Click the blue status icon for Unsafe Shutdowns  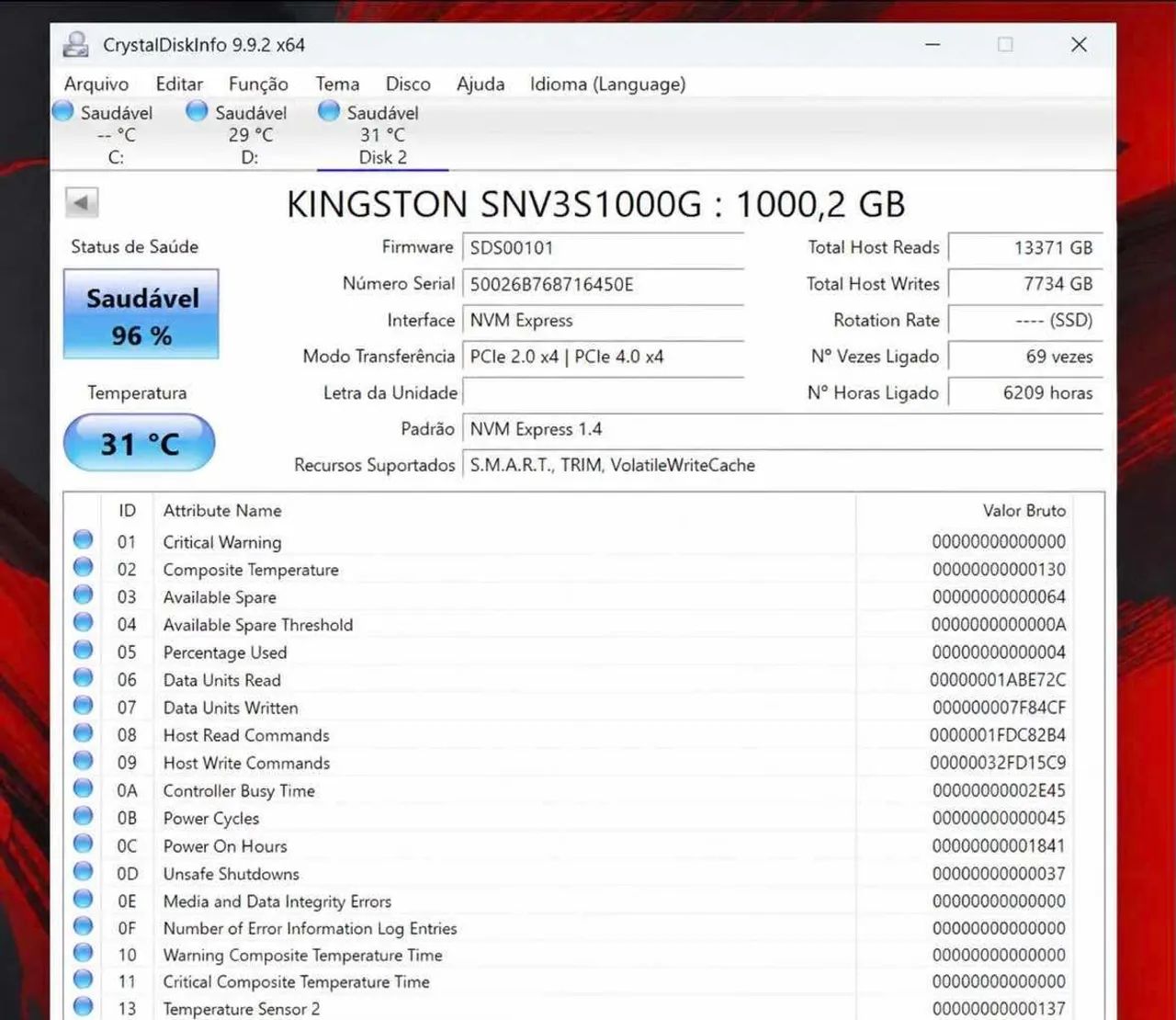tap(84, 870)
